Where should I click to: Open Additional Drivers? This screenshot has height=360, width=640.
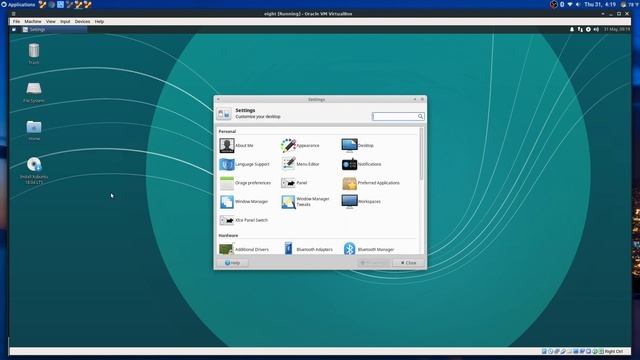pos(244,249)
